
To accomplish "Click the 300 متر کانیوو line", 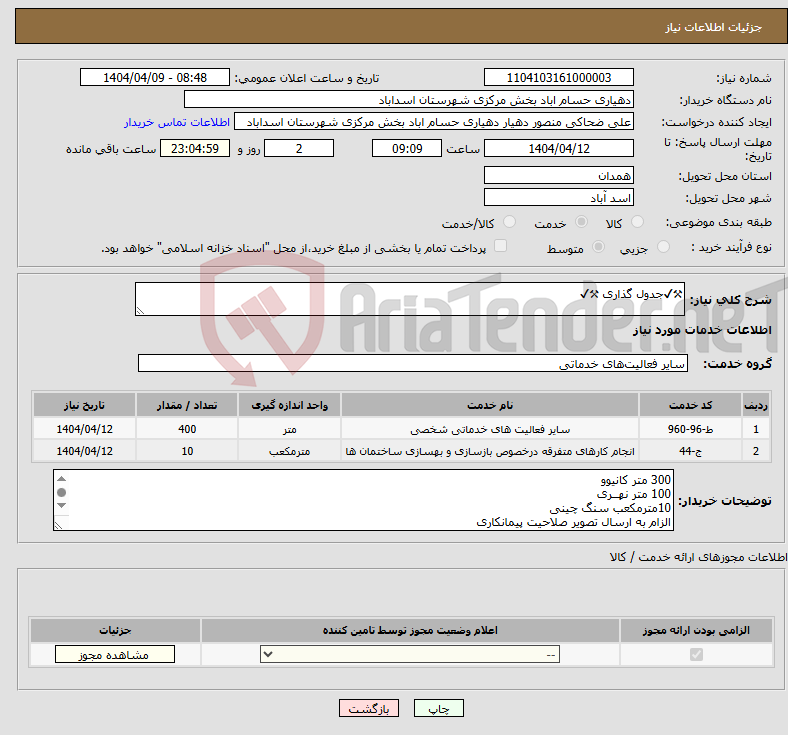I will coord(636,480).
